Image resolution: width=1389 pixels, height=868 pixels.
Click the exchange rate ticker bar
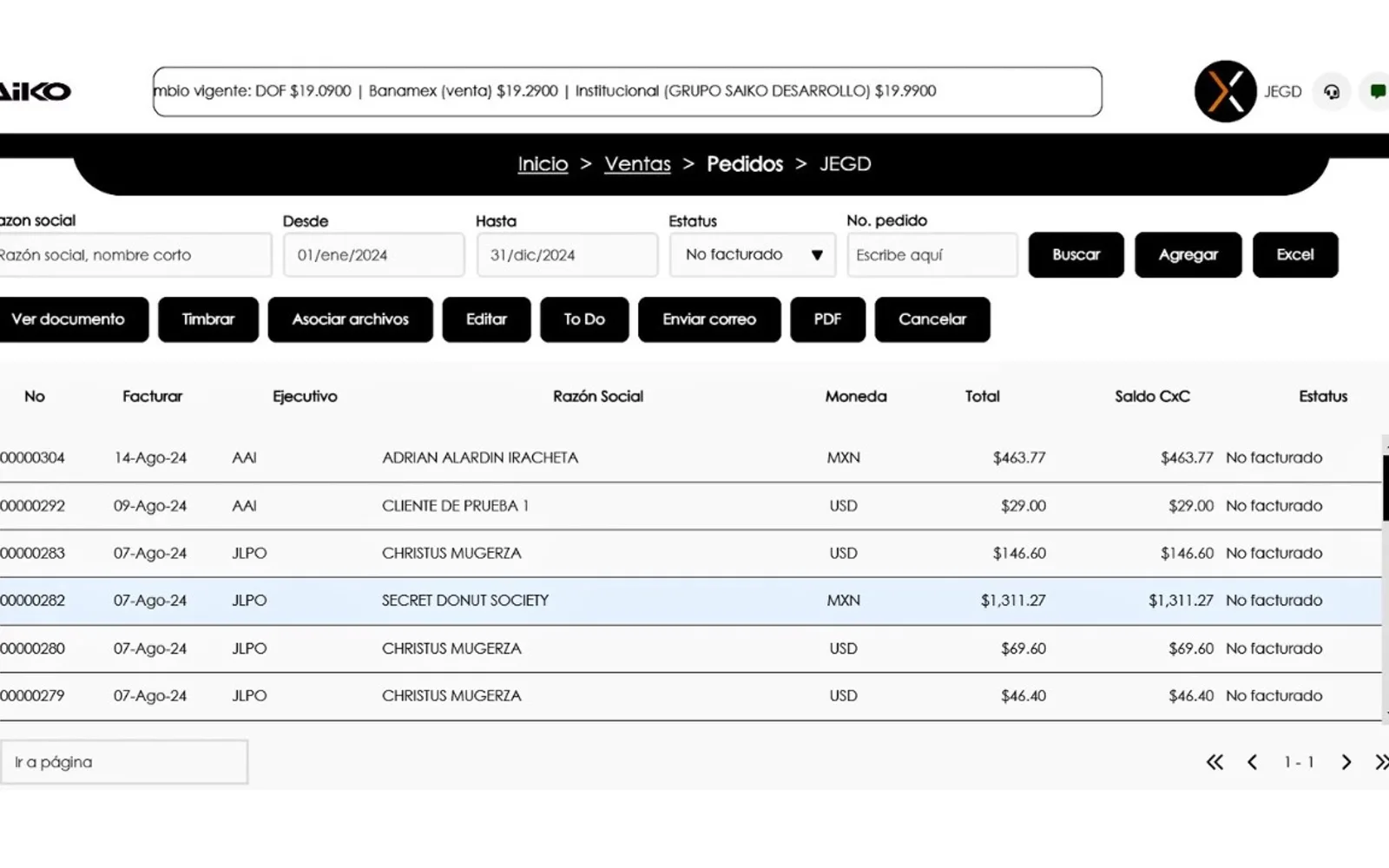(x=627, y=91)
